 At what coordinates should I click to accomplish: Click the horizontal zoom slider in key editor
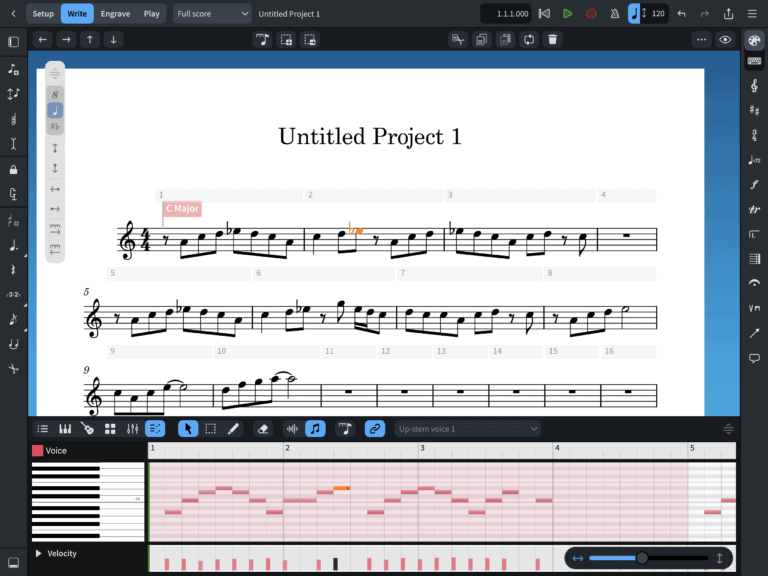[642, 558]
